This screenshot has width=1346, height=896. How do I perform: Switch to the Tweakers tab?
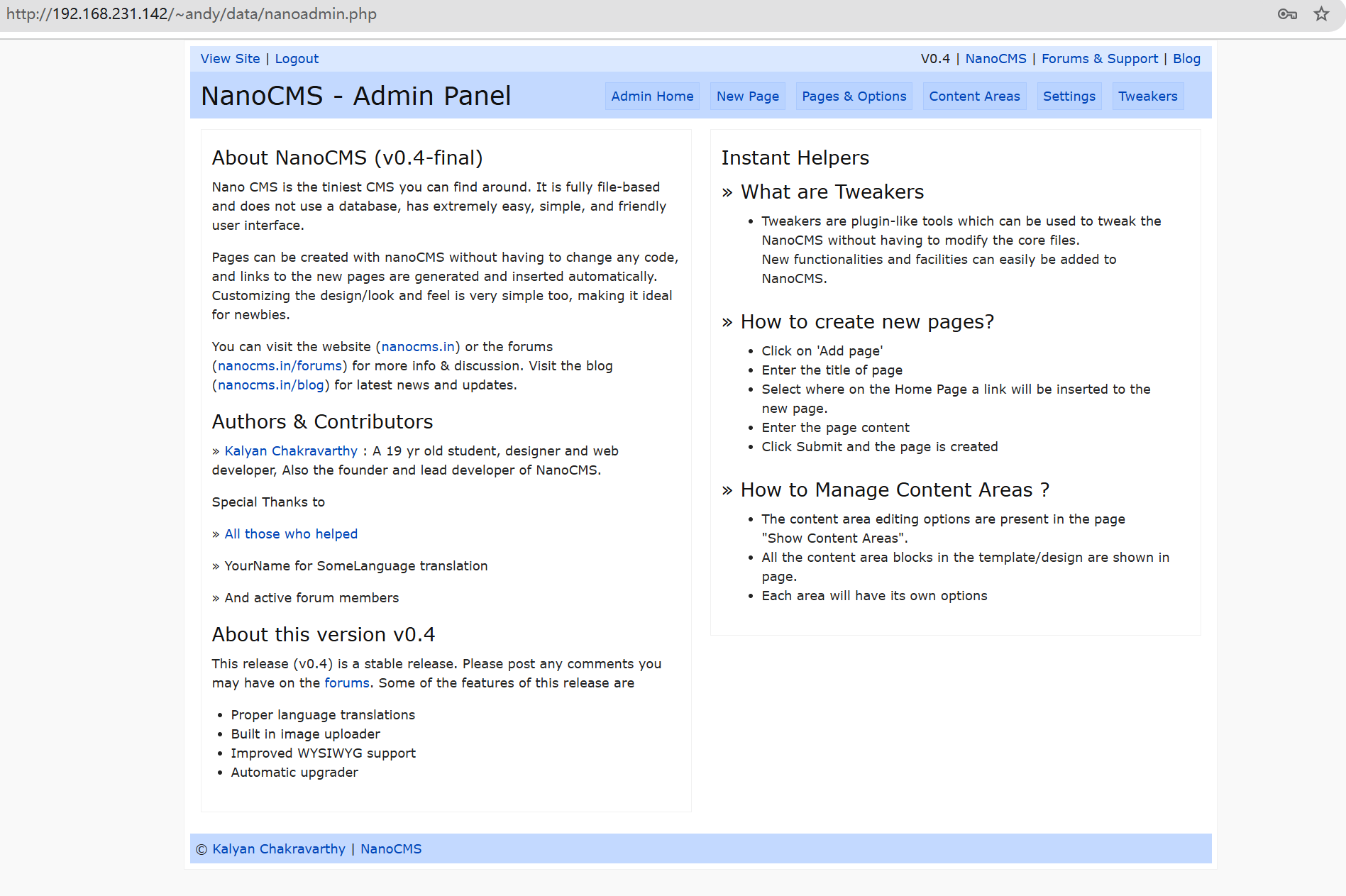[x=1148, y=96]
